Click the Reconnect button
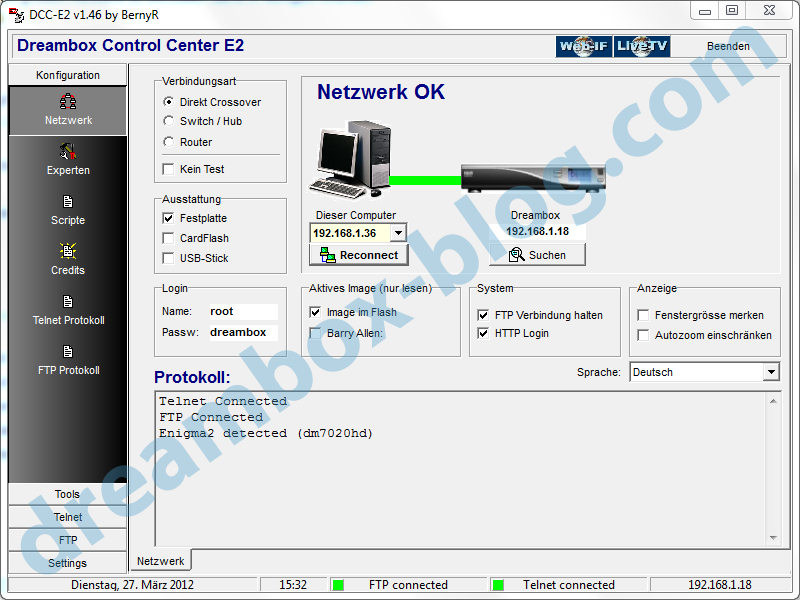 (x=359, y=255)
